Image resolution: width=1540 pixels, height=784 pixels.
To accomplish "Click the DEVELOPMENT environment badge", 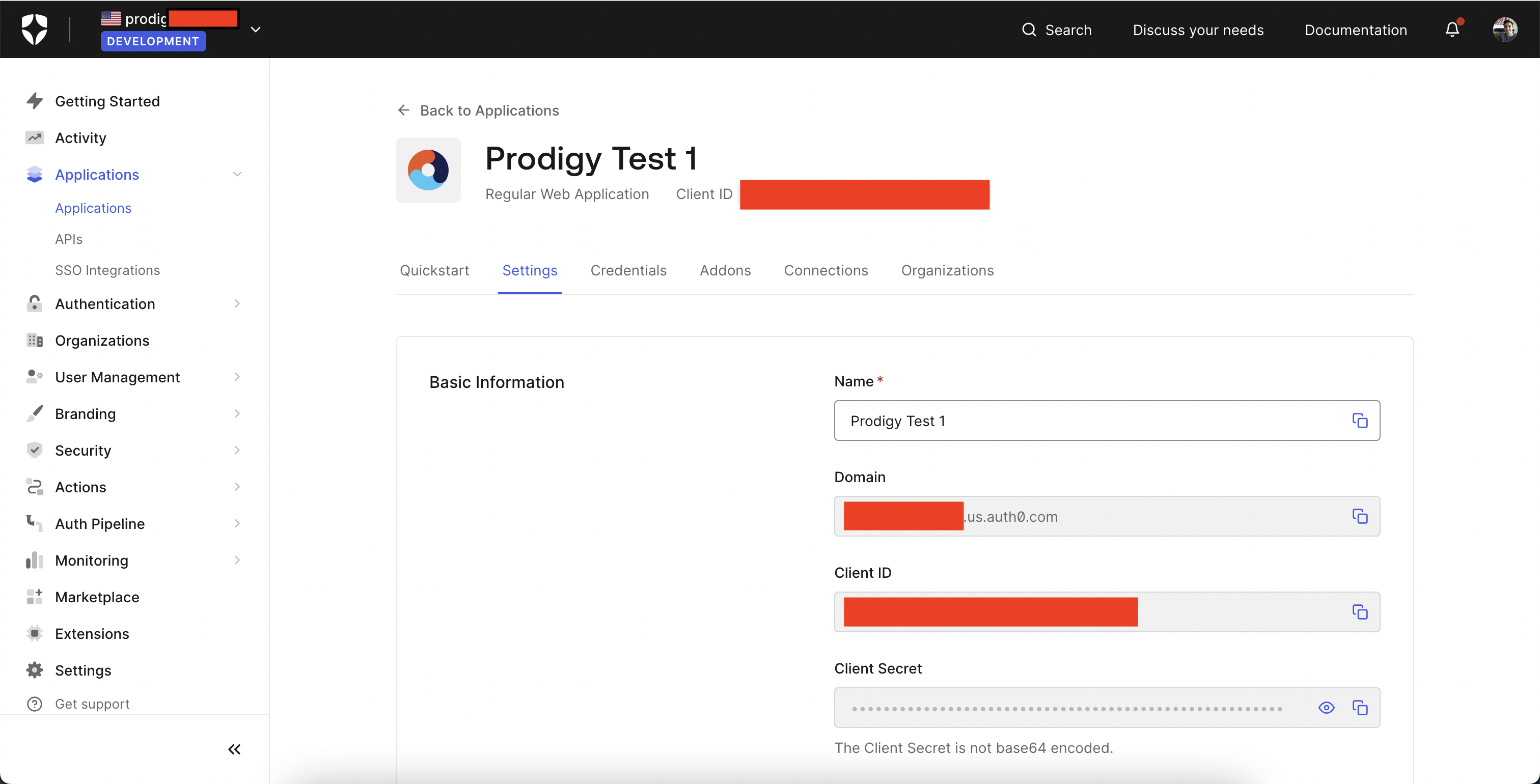I will pyautogui.click(x=153, y=41).
